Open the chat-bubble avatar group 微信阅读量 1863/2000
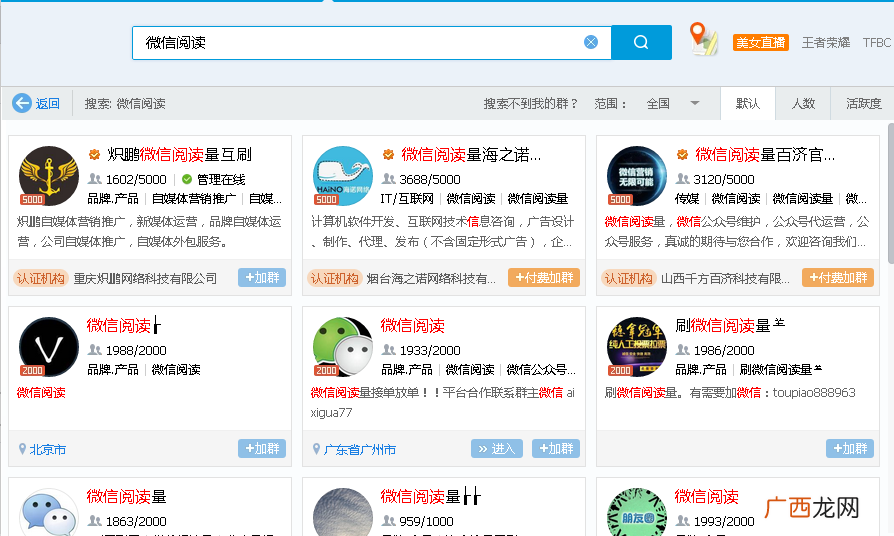The image size is (894, 536). [49, 512]
